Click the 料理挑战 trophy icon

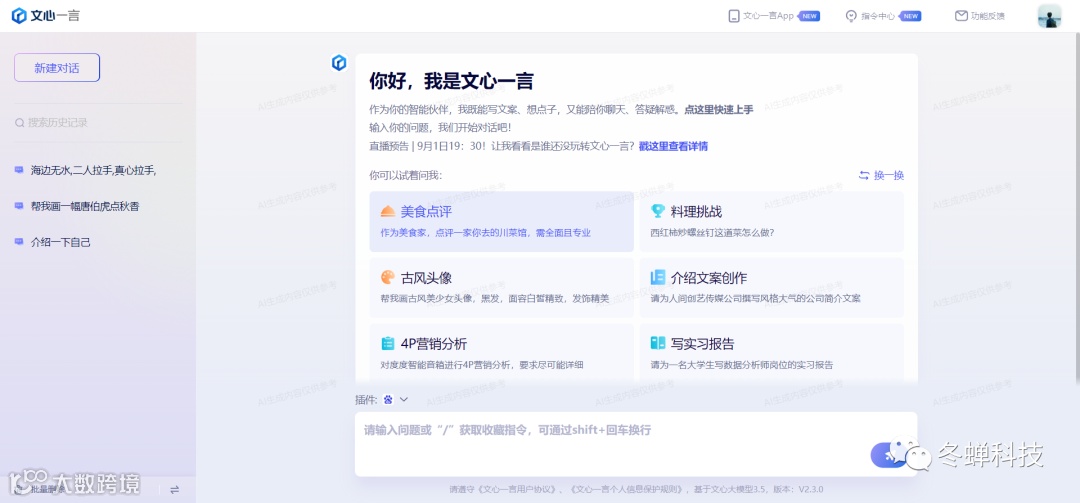coord(658,212)
